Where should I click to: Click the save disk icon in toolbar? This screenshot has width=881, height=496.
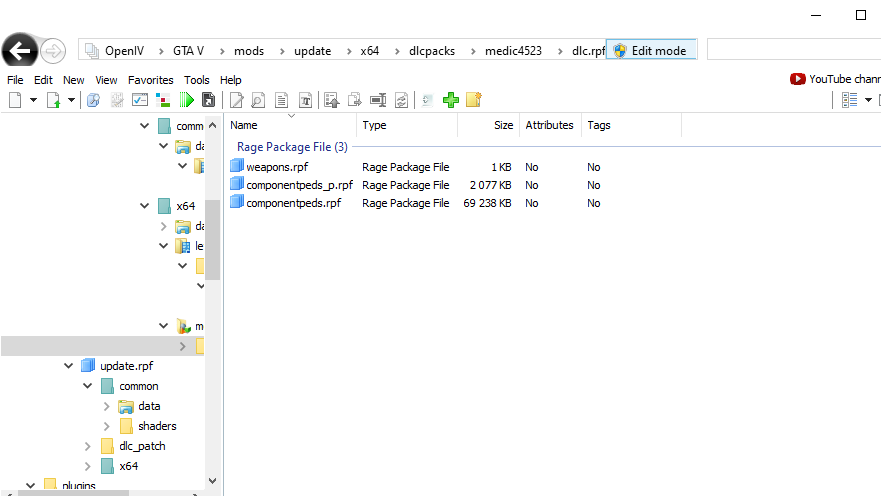pyautogui.click(x=208, y=100)
